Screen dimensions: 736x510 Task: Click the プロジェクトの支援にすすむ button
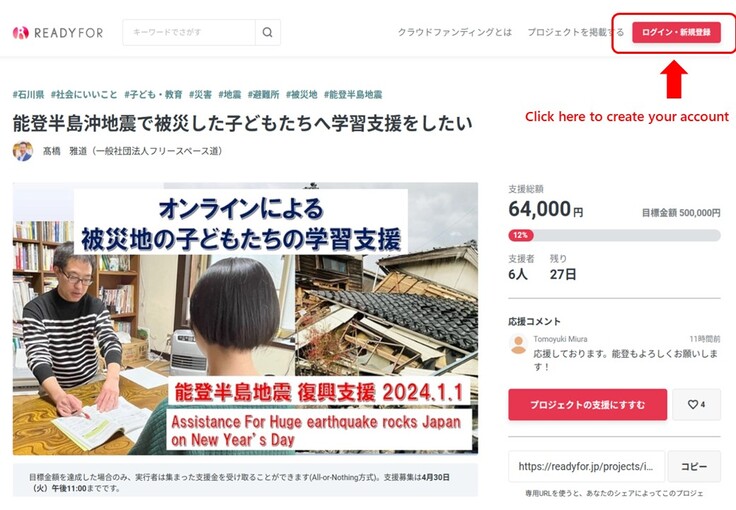tap(587, 404)
